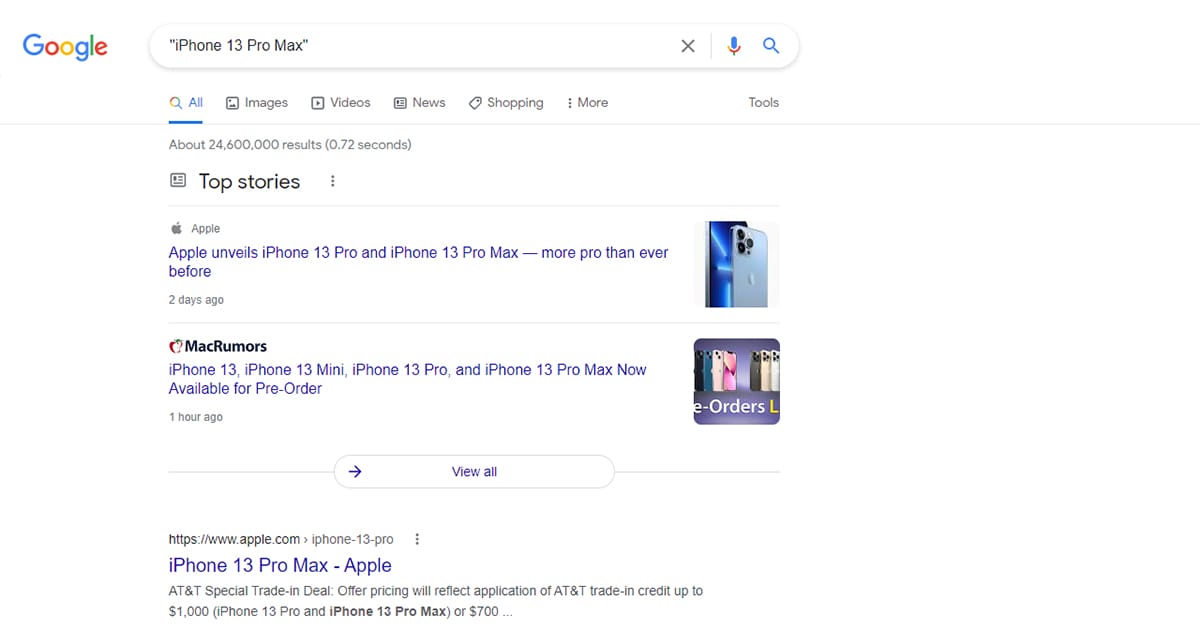
Task: Open the three-dot menu next to Top stories
Action: click(332, 181)
